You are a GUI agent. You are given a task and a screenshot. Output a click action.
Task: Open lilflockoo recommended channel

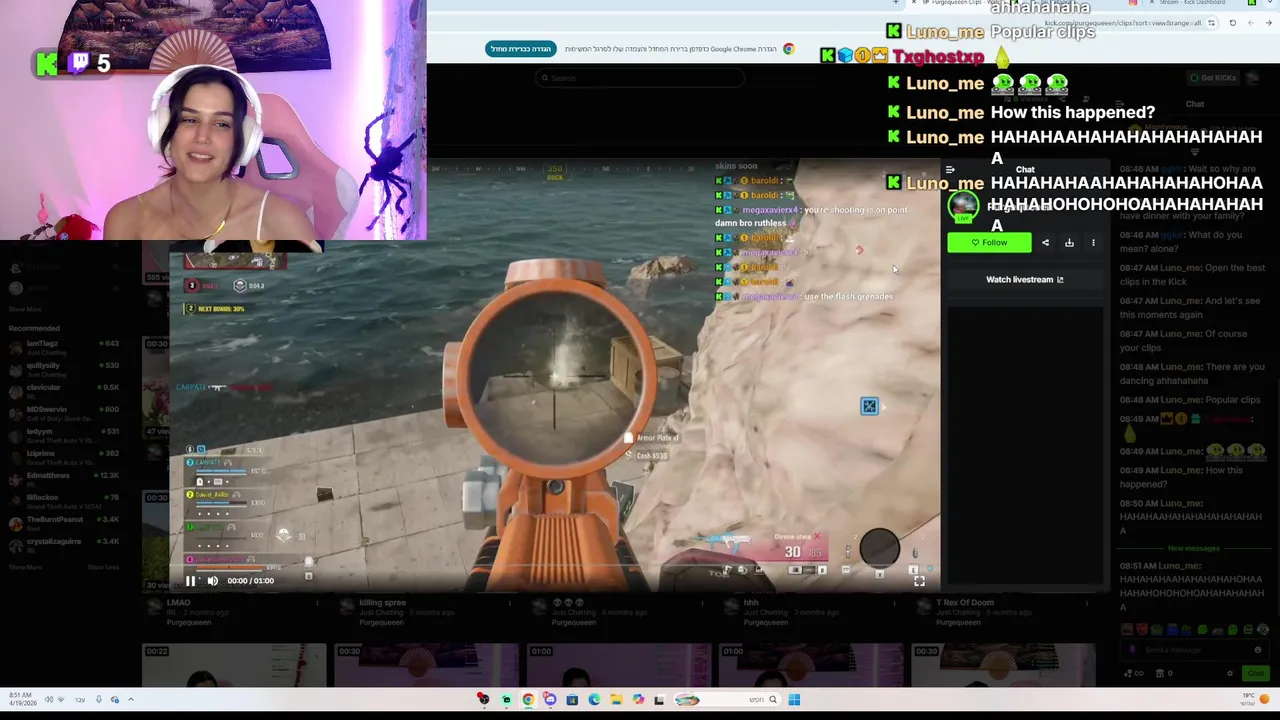(x=63, y=500)
